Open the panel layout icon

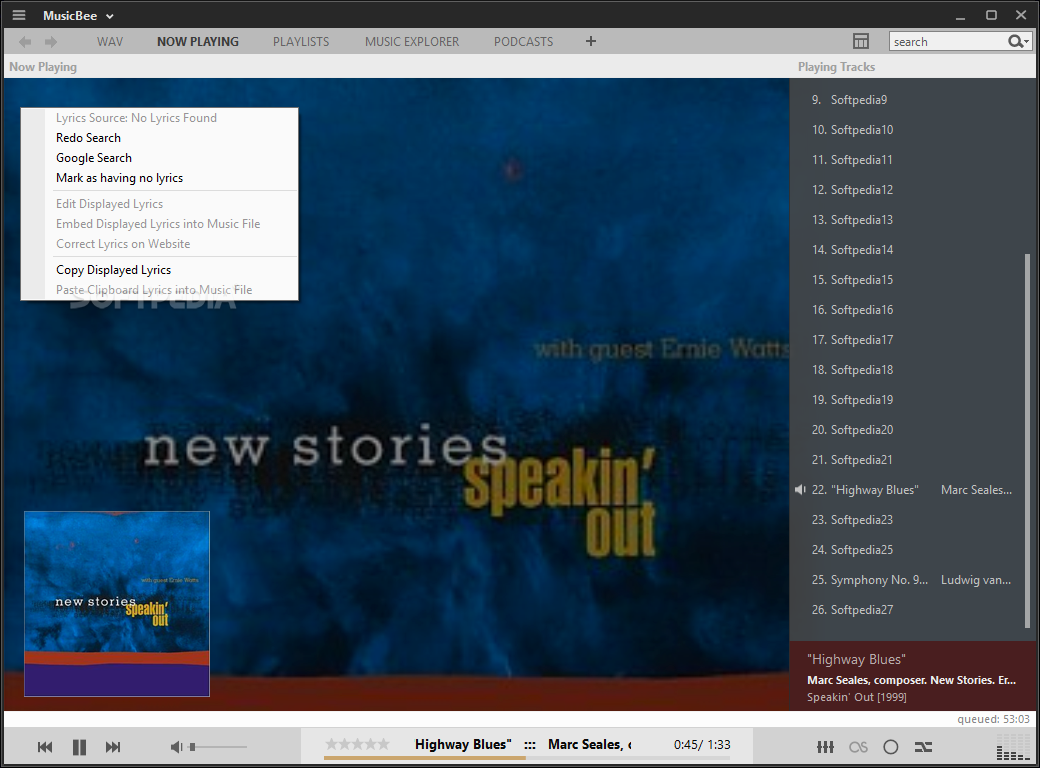coord(860,41)
